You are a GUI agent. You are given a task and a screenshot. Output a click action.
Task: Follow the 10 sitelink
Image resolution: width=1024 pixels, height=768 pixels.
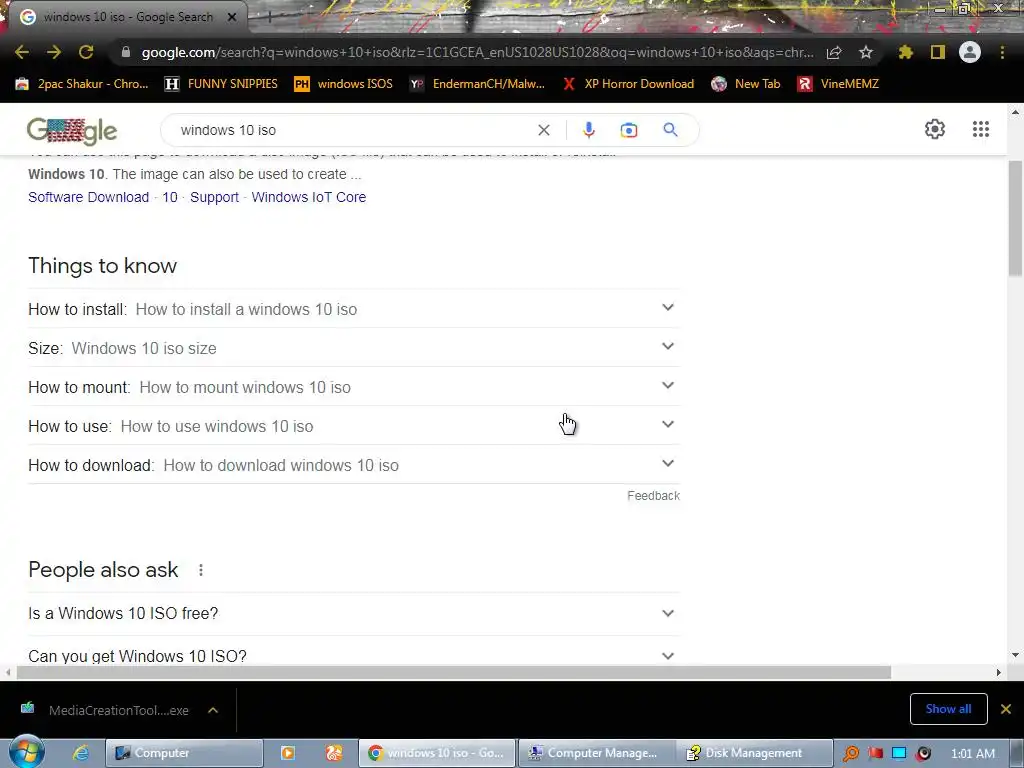click(170, 197)
